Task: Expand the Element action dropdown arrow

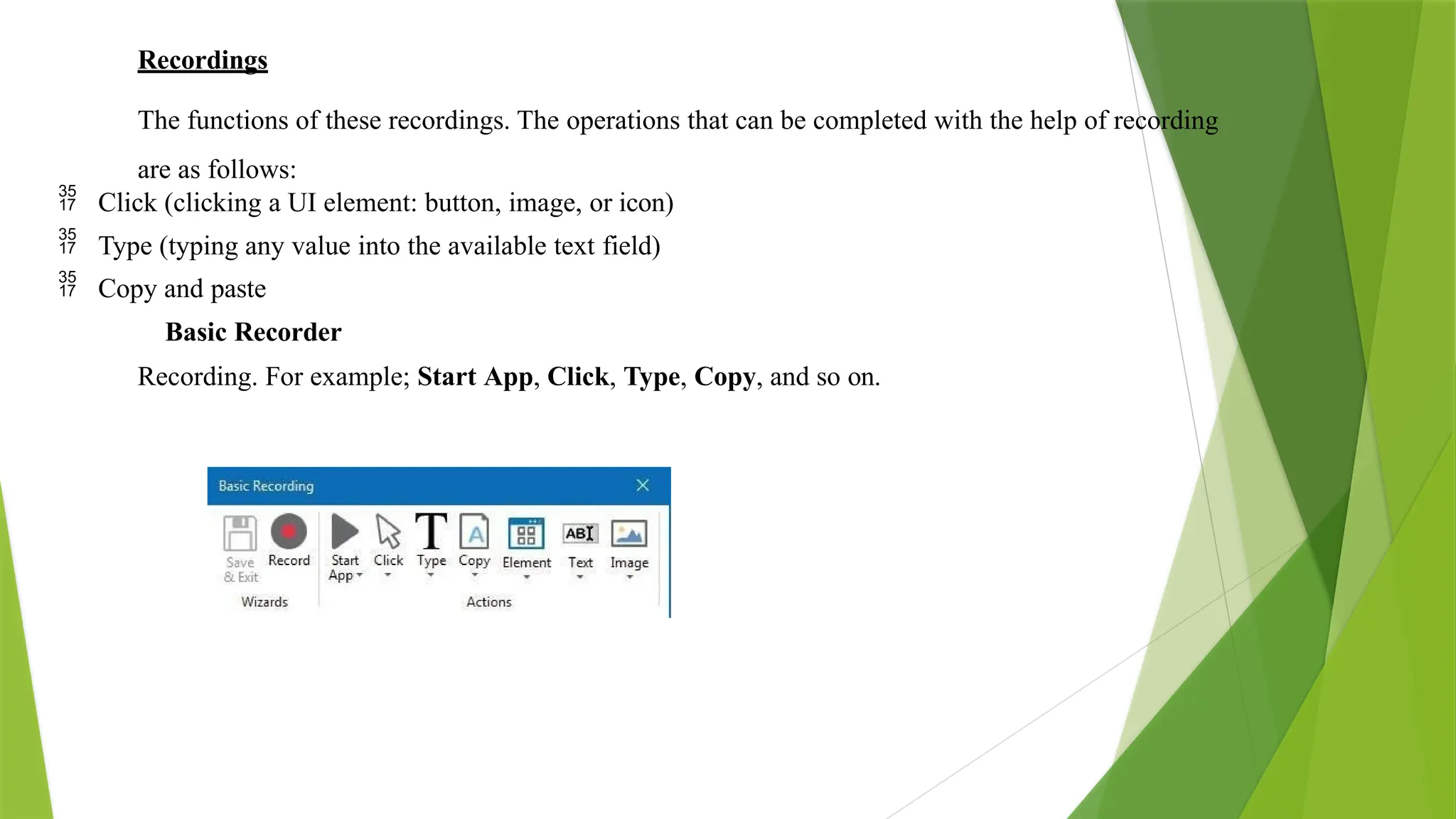Action: pos(527,577)
